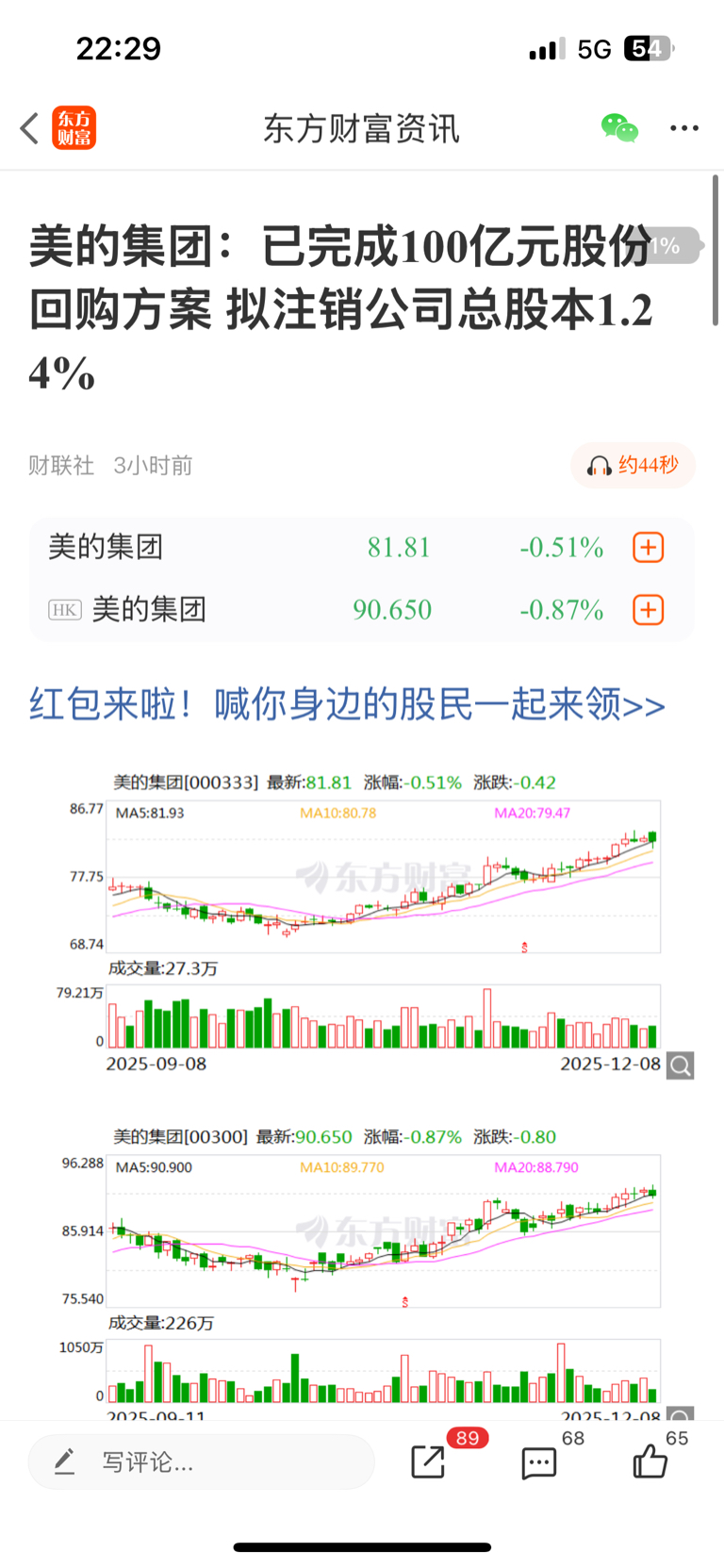Tap MA5:81.93 label on first chart
The image size is (724, 1568).
149,813
